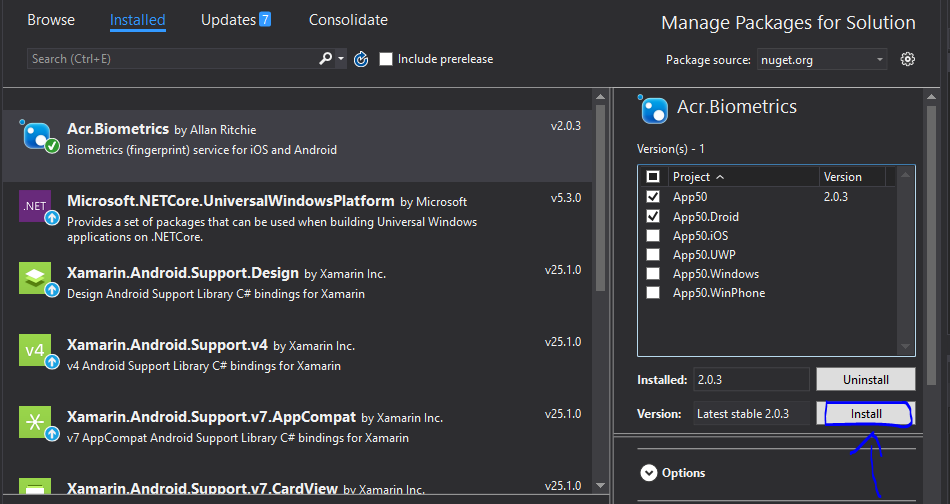Viewport: 950px width, 504px height.
Task: Open the Package source dropdown
Action: pos(821,60)
